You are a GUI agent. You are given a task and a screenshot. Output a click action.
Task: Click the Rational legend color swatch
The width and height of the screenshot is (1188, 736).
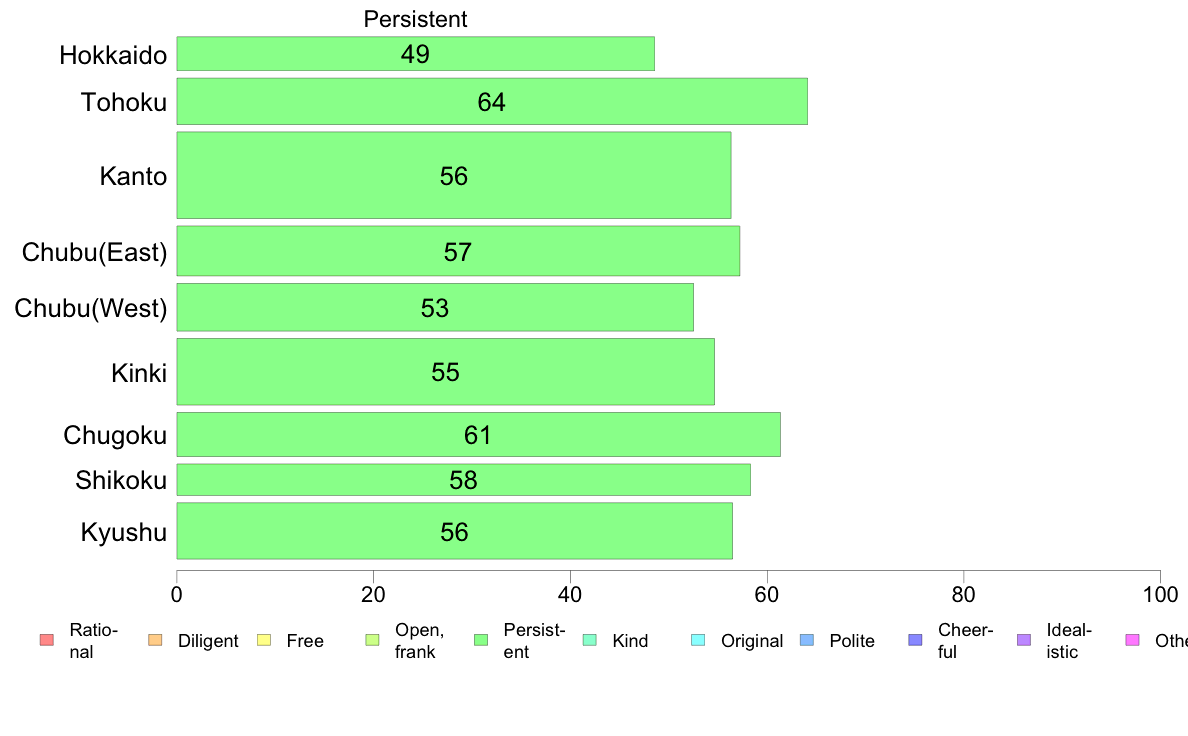pos(46,640)
